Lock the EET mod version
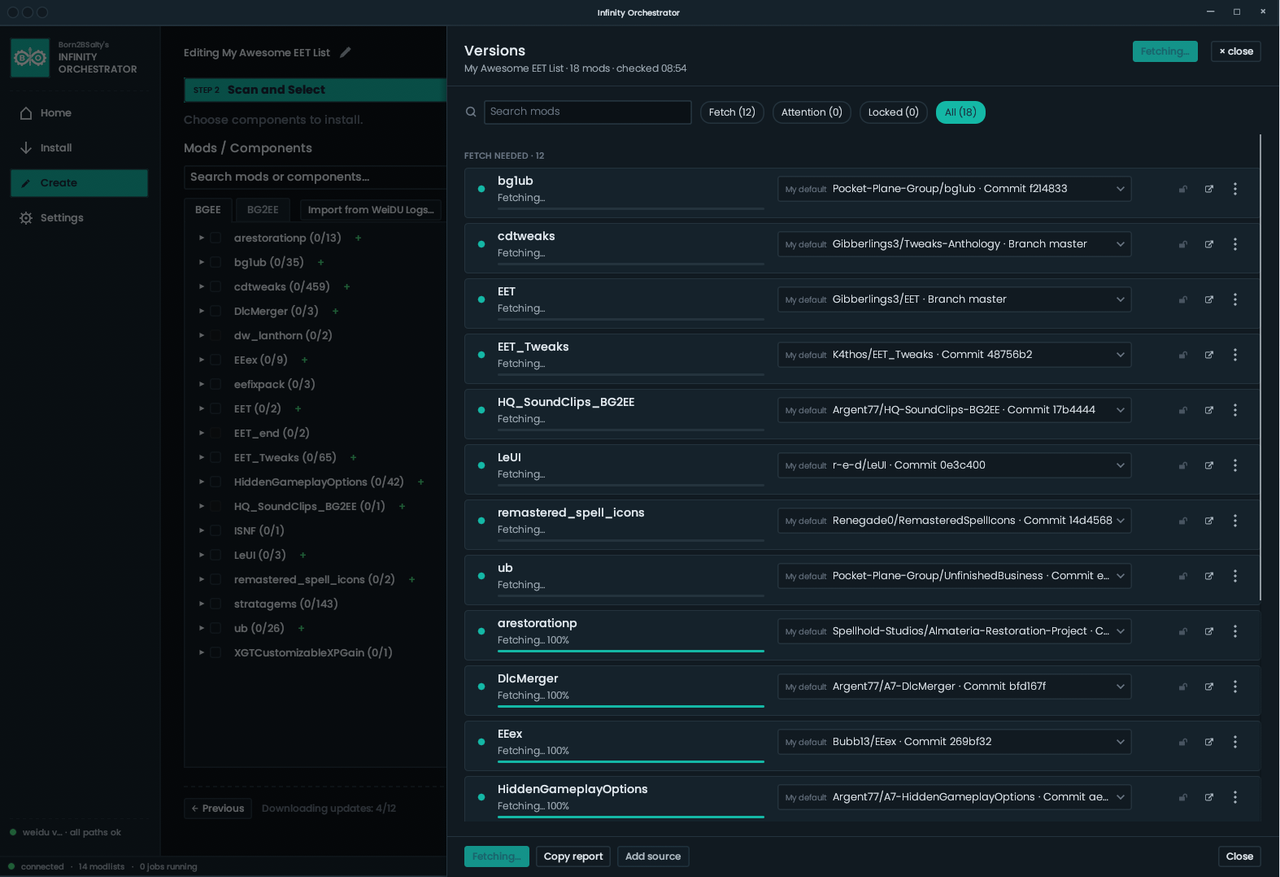Image resolution: width=1280 pixels, height=877 pixels. [1183, 300]
